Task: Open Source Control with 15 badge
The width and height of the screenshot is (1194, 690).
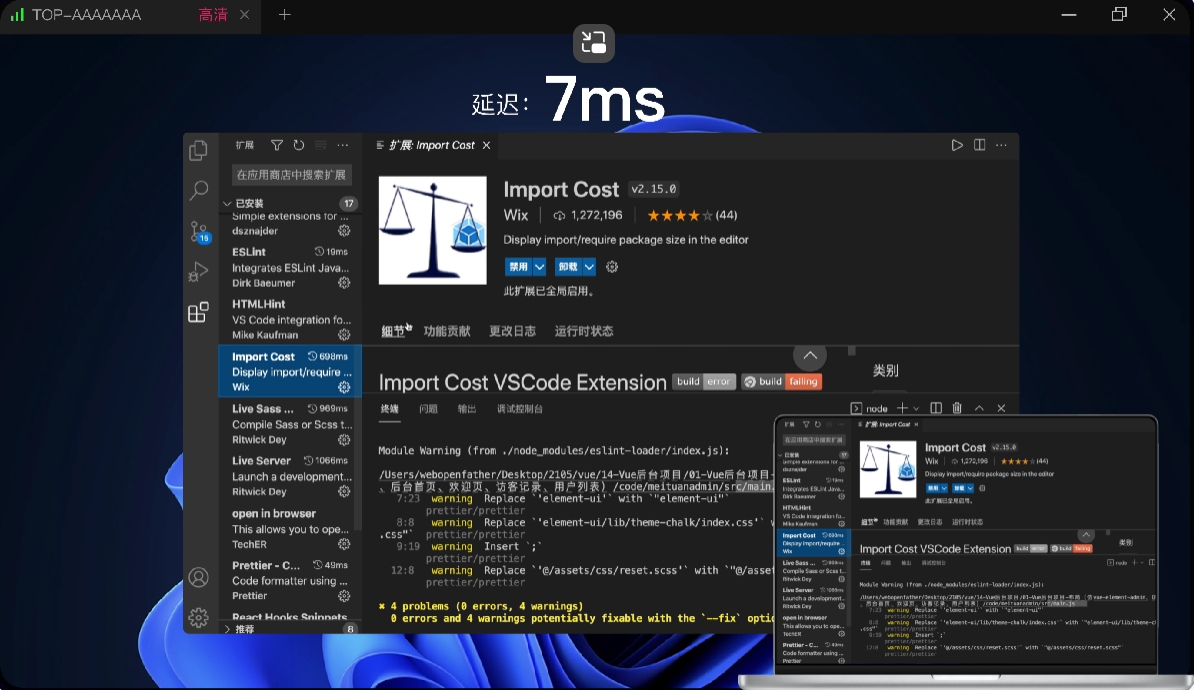Action: (200, 232)
